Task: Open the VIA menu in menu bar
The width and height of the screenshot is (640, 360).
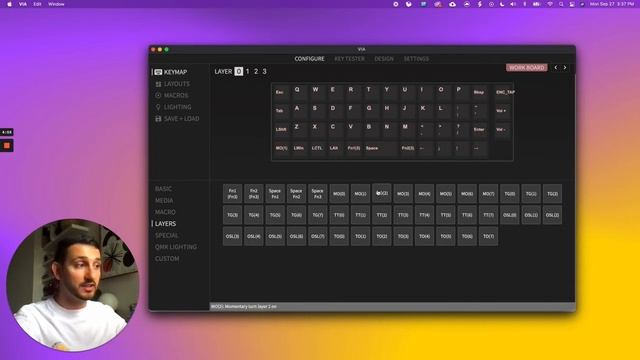Action: pos(23,4)
